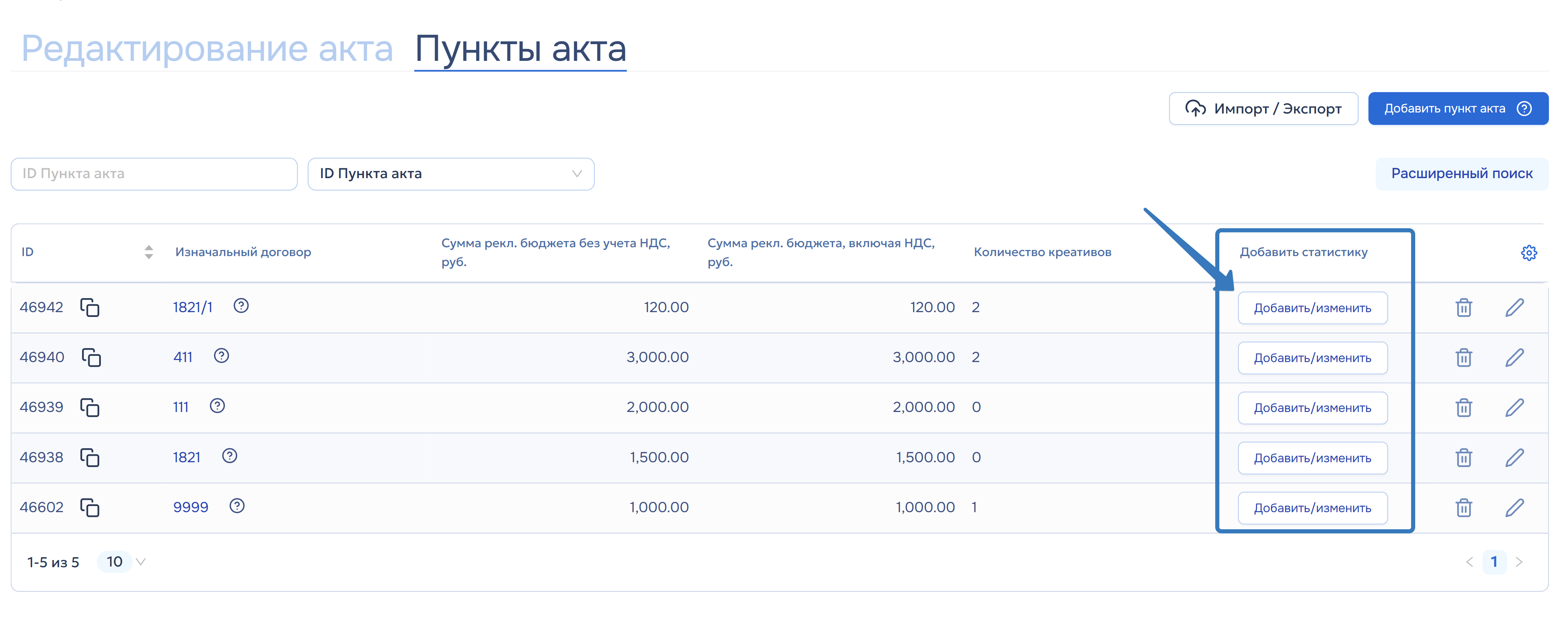Select the Пункты акта tab
The width and height of the screenshot is (1568, 639).
[x=520, y=49]
